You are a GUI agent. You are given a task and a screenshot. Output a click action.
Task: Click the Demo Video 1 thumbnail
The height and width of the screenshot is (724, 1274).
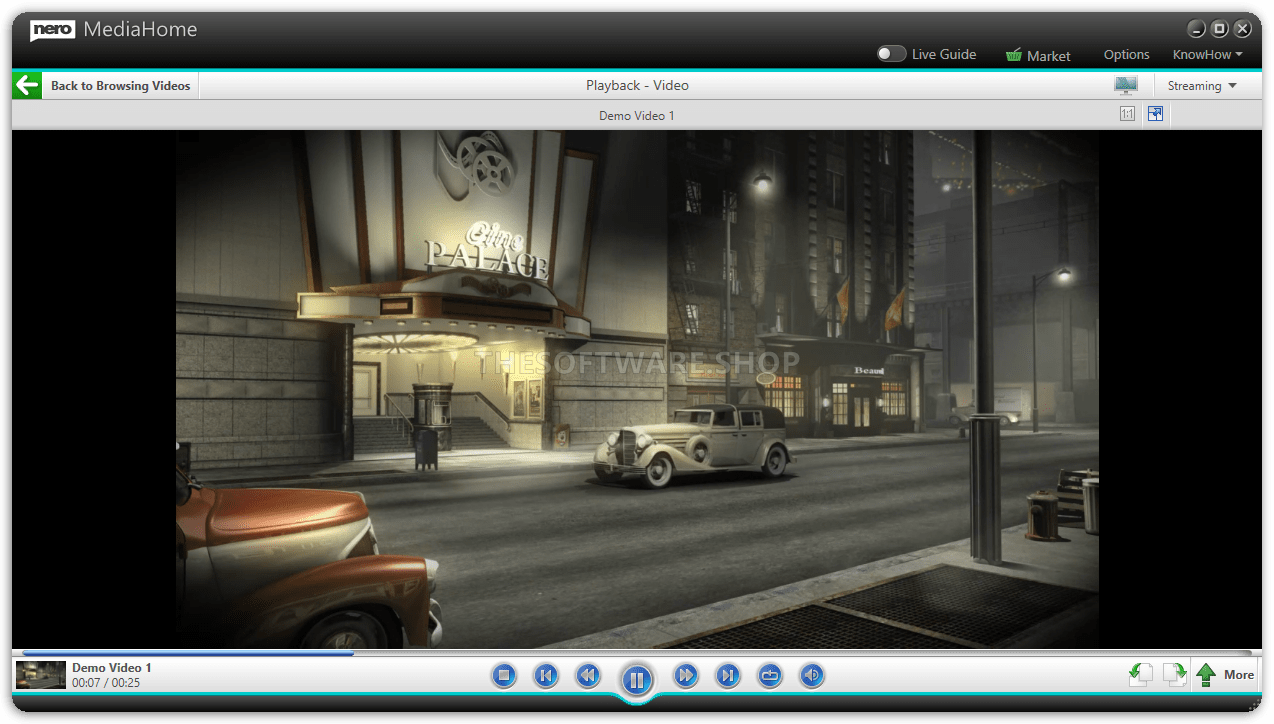pos(41,675)
